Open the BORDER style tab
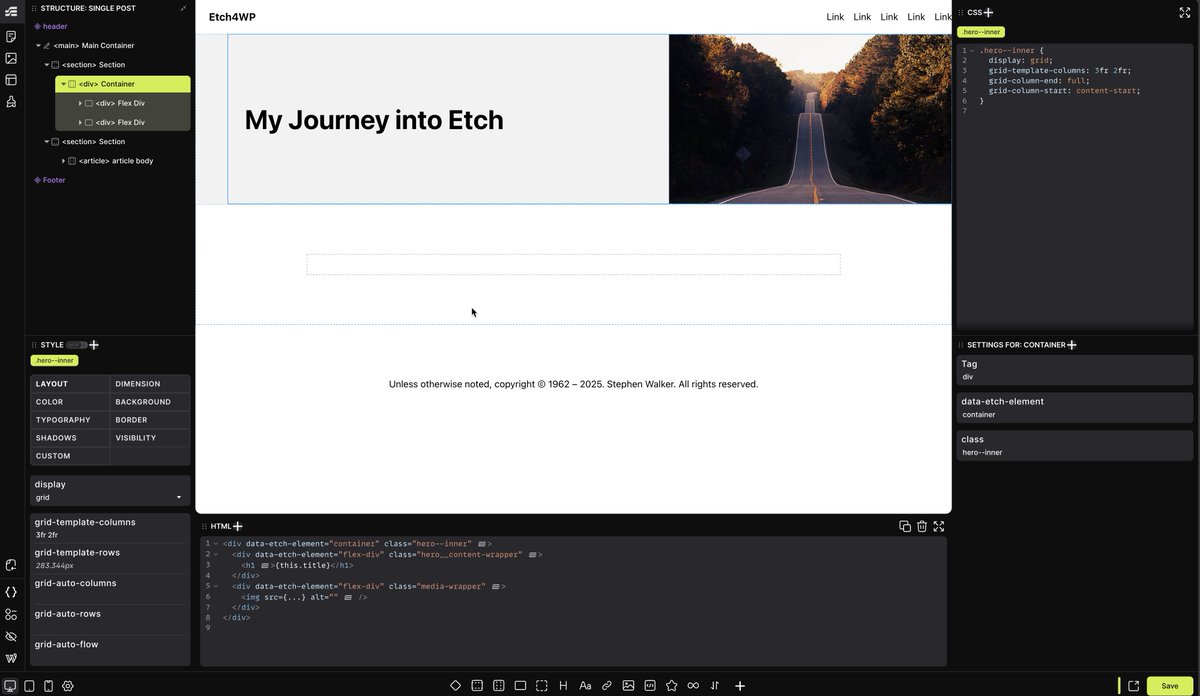This screenshot has height=696, width=1200. pos(150,420)
